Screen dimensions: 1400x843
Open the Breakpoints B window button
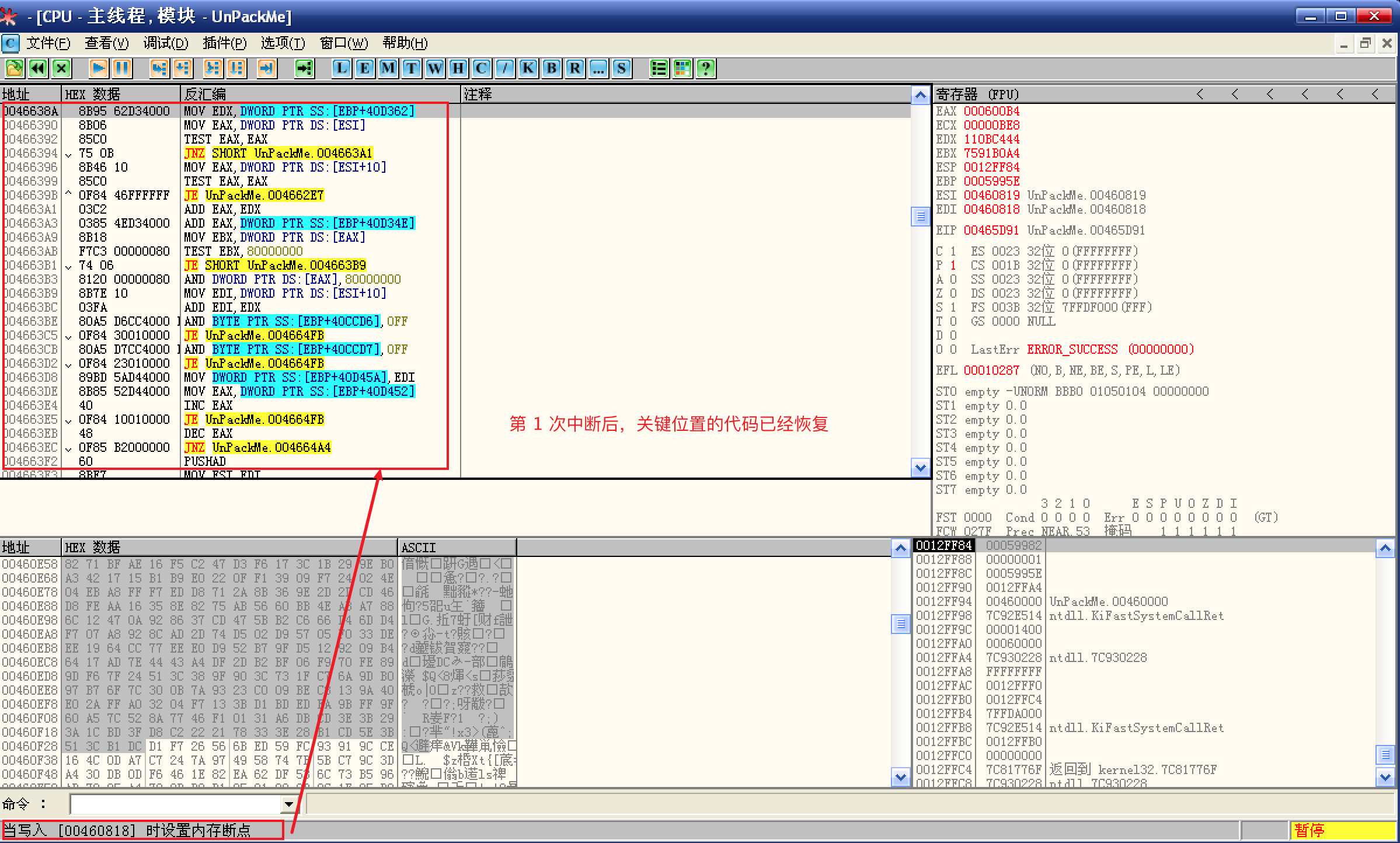click(551, 68)
